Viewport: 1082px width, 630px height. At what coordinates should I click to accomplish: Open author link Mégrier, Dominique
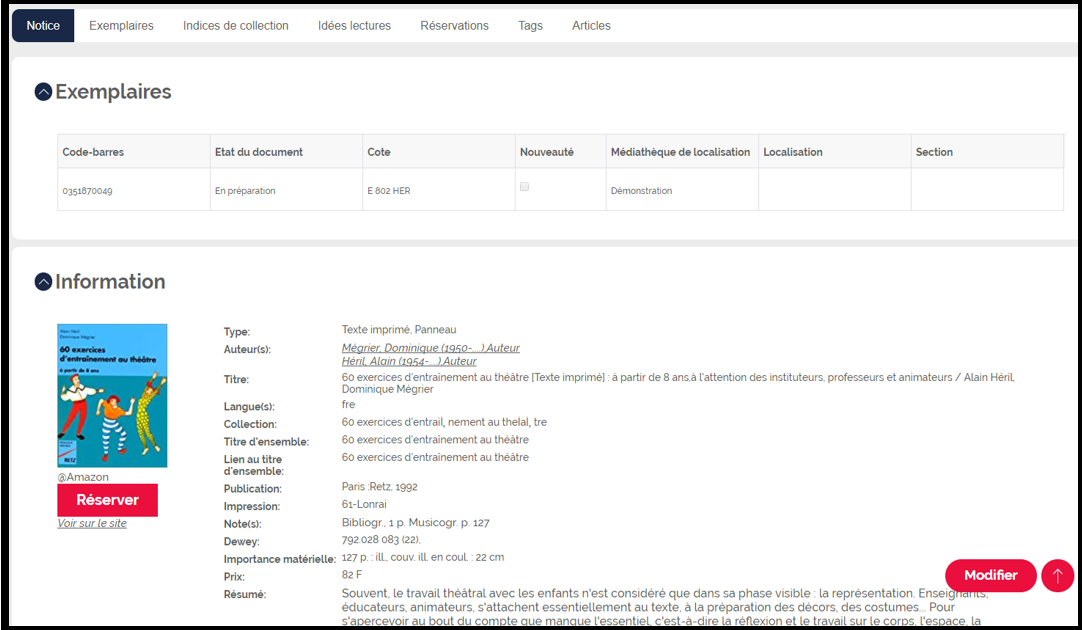point(431,348)
